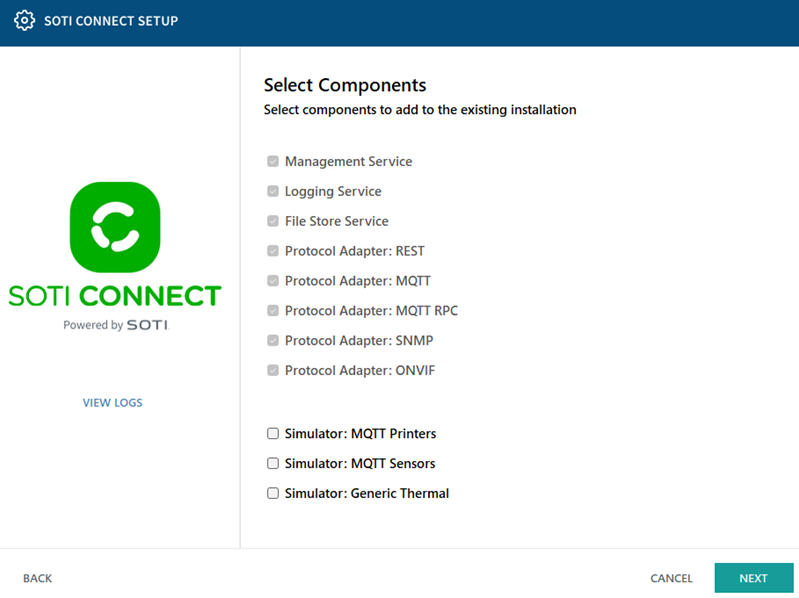Toggle the Management Service checkbox
This screenshot has height=598, width=799.
273,161
